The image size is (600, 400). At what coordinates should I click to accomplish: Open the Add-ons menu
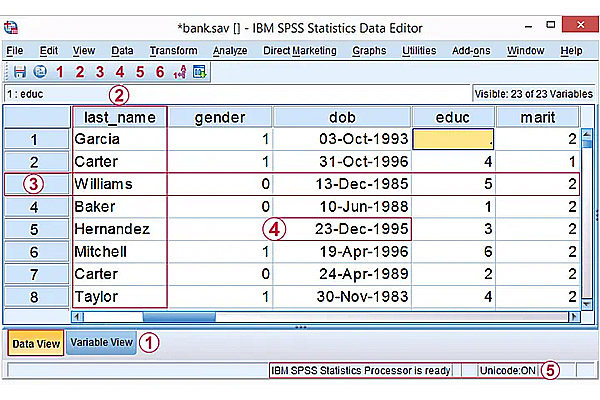(x=471, y=51)
